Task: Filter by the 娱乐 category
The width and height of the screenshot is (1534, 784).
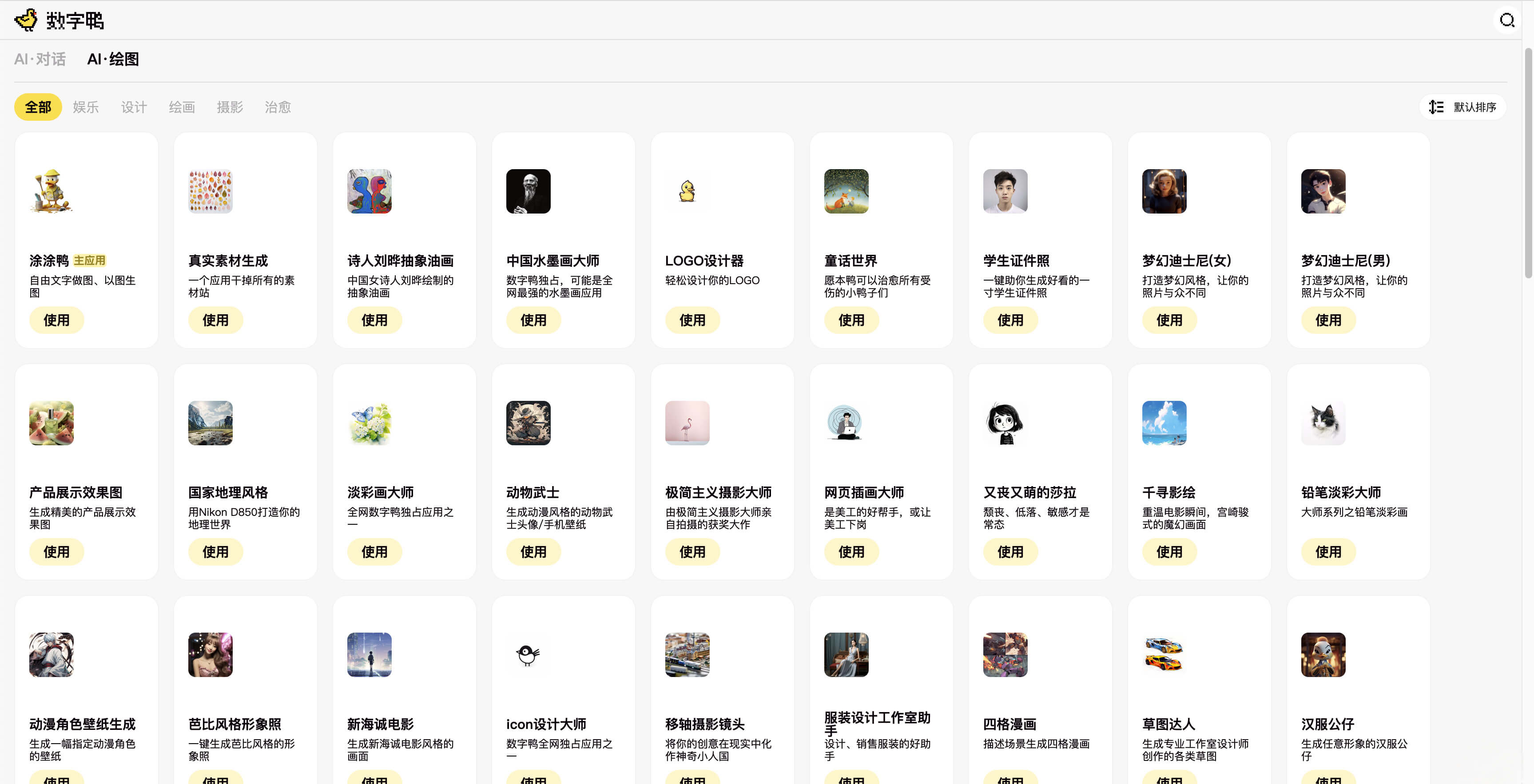Action: (86, 107)
